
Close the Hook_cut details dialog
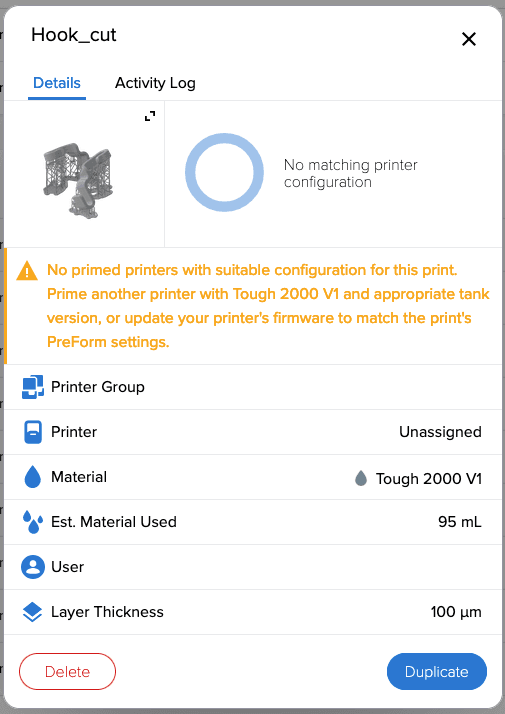(469, 39)
